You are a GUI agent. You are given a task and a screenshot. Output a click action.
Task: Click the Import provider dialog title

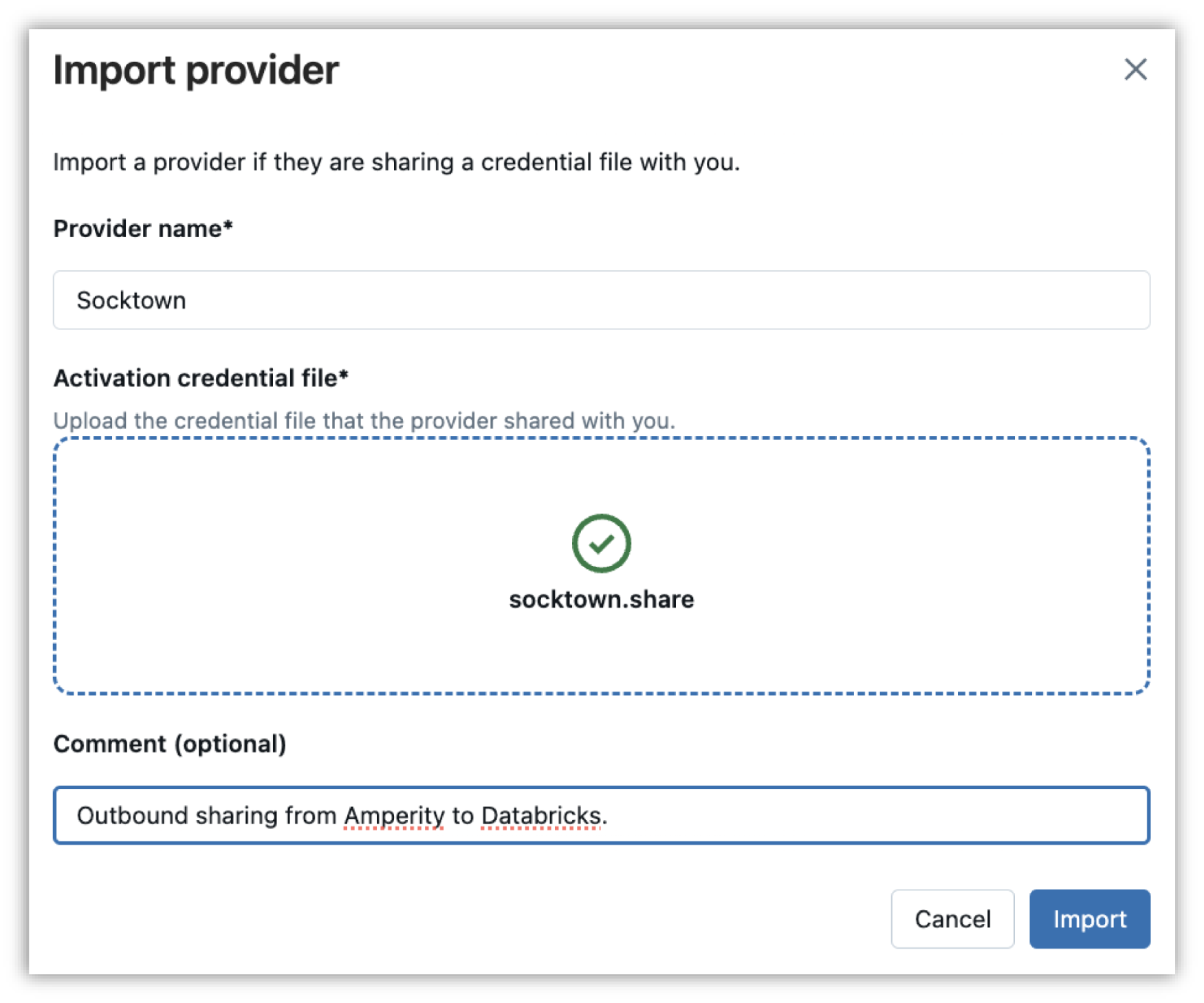click(x=196, y=70)
